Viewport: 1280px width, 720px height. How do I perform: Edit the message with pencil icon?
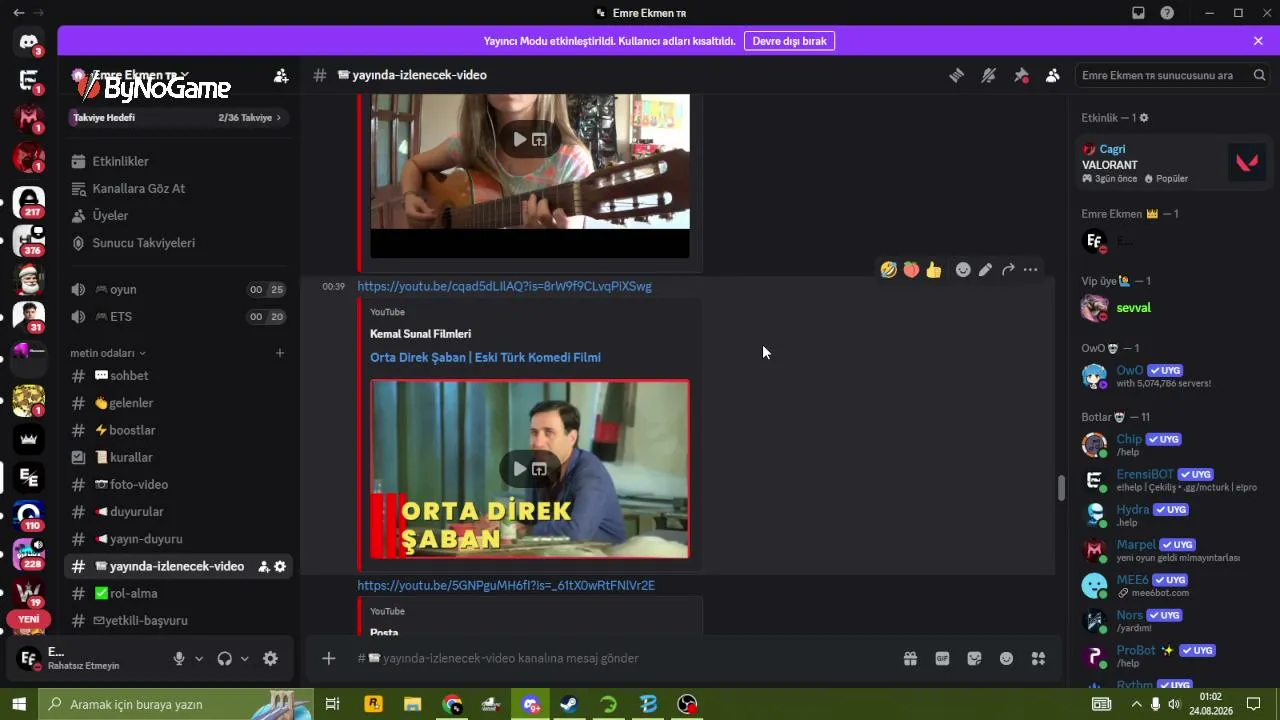tap(986, 270)
